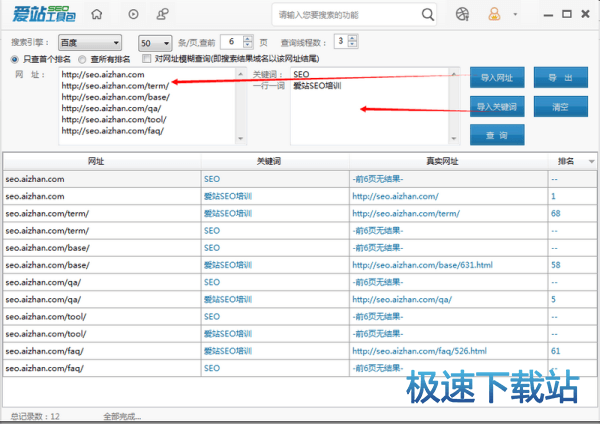Click keyword list scrollbar up arrow
Screen dimensions: 600x424
[454, 74]
